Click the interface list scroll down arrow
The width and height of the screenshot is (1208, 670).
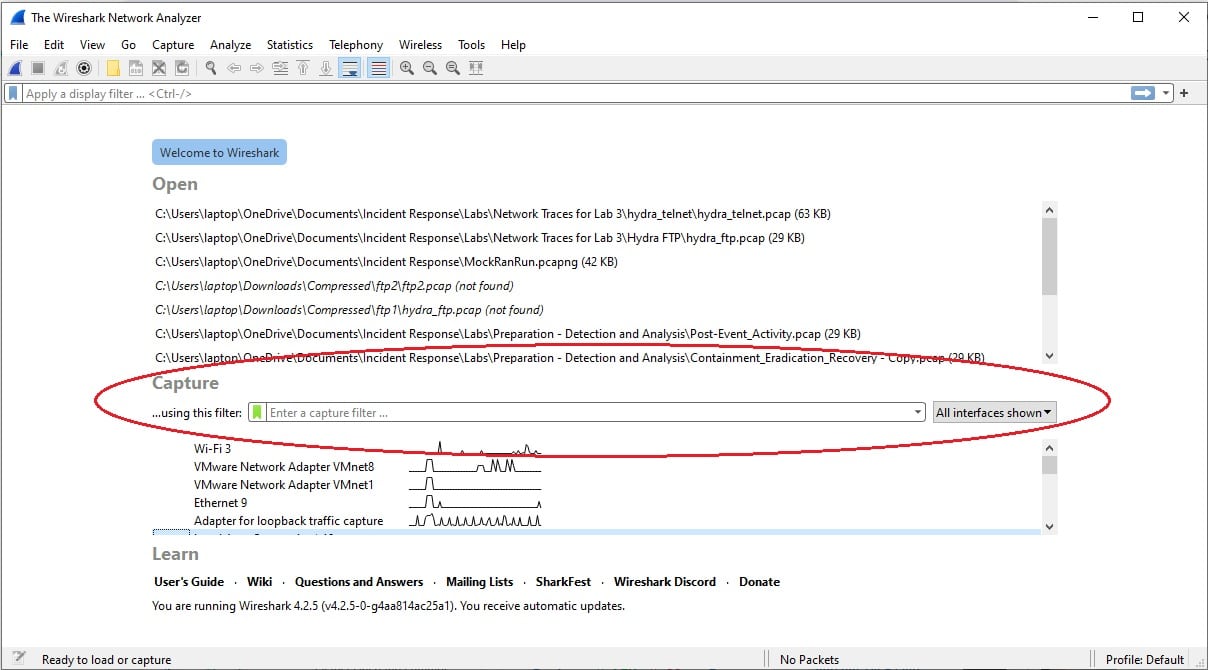1049,526
